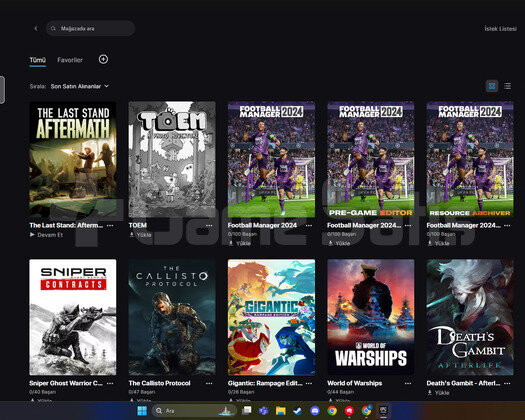
Task: Open Steam from the taskbar
Action: 298,411
